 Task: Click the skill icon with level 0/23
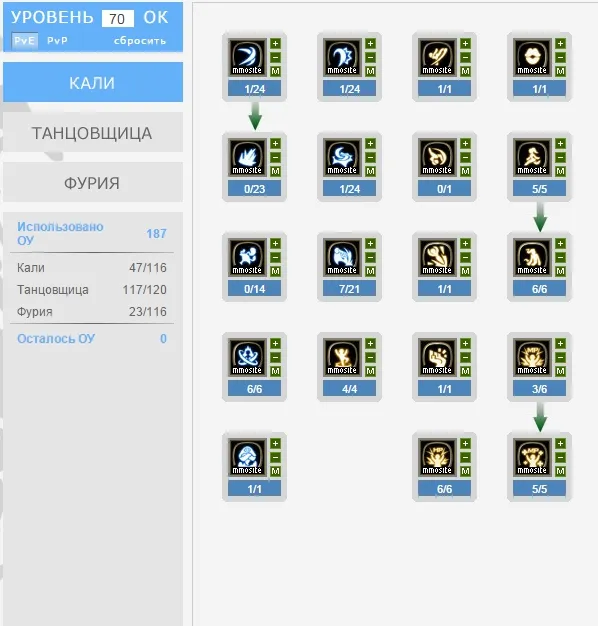(x=247, y=157)
